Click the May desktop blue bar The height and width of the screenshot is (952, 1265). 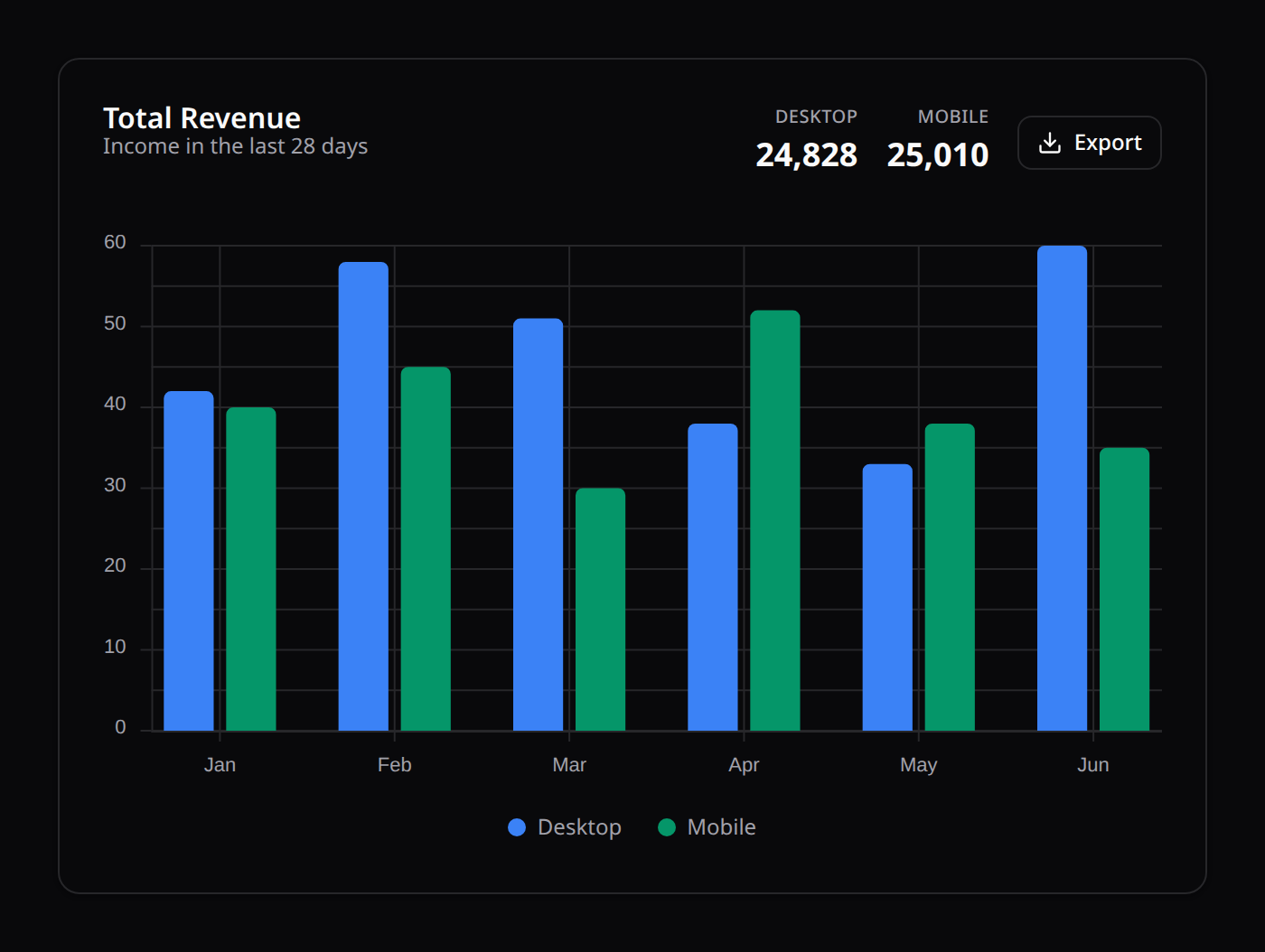point(887,598)
